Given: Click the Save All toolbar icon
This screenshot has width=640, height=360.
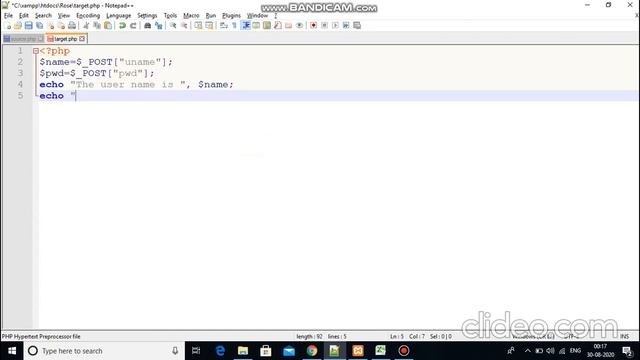Looking at the screenshot, I should 40,26.
